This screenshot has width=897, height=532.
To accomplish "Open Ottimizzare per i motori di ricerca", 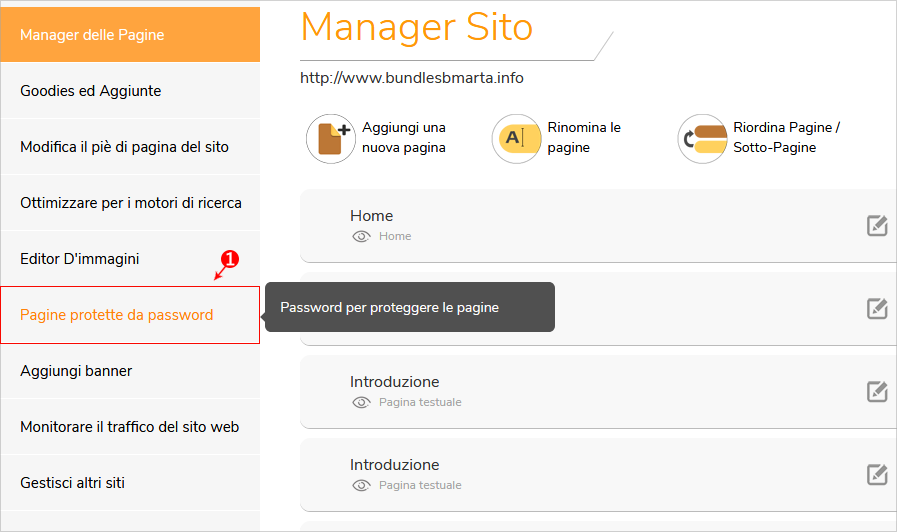I will (130, 203).
